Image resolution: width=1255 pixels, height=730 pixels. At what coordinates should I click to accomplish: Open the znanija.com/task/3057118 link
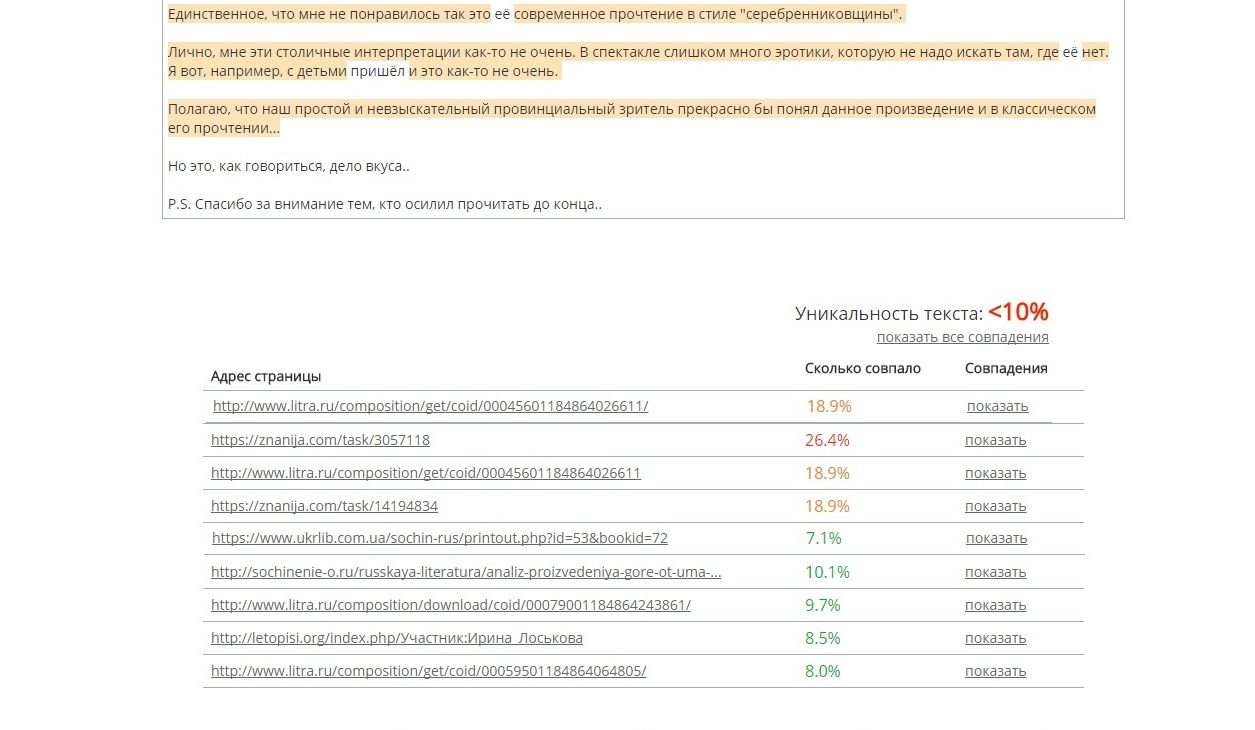320,440
